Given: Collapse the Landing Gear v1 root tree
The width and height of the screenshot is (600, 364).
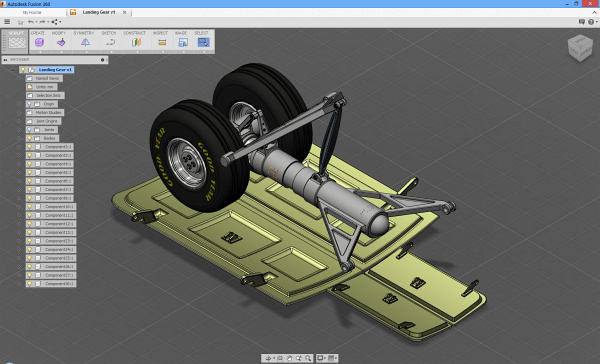Looking at the screenshot, I should click(12, 70).
